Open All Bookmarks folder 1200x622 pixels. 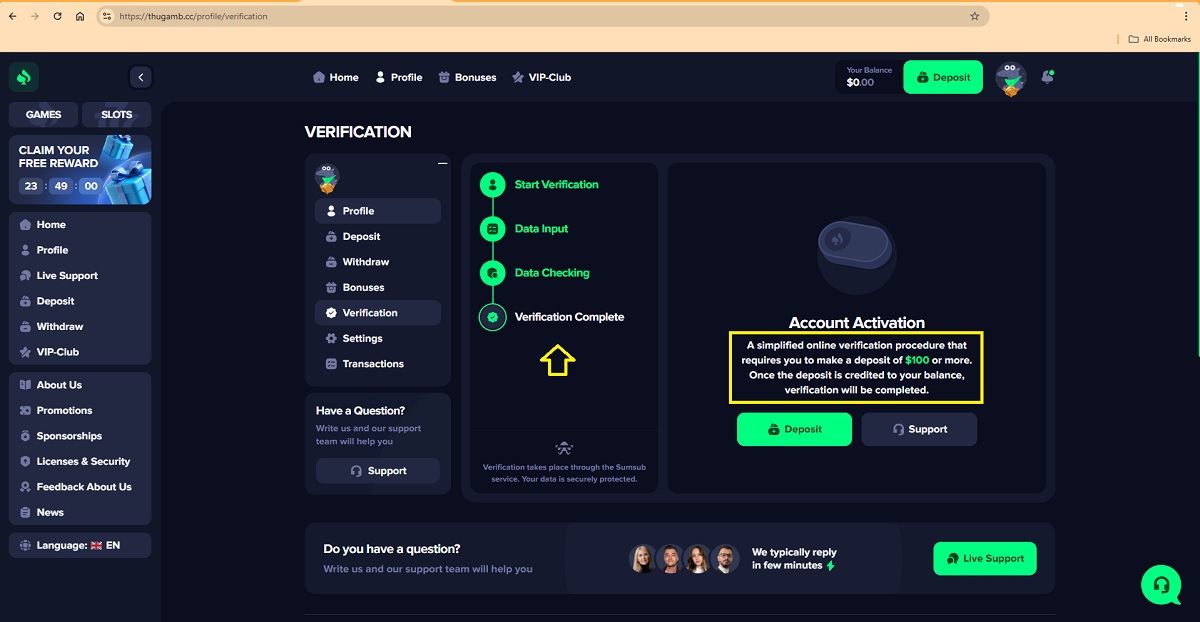pyautogui.click(x=1159, y=39)
